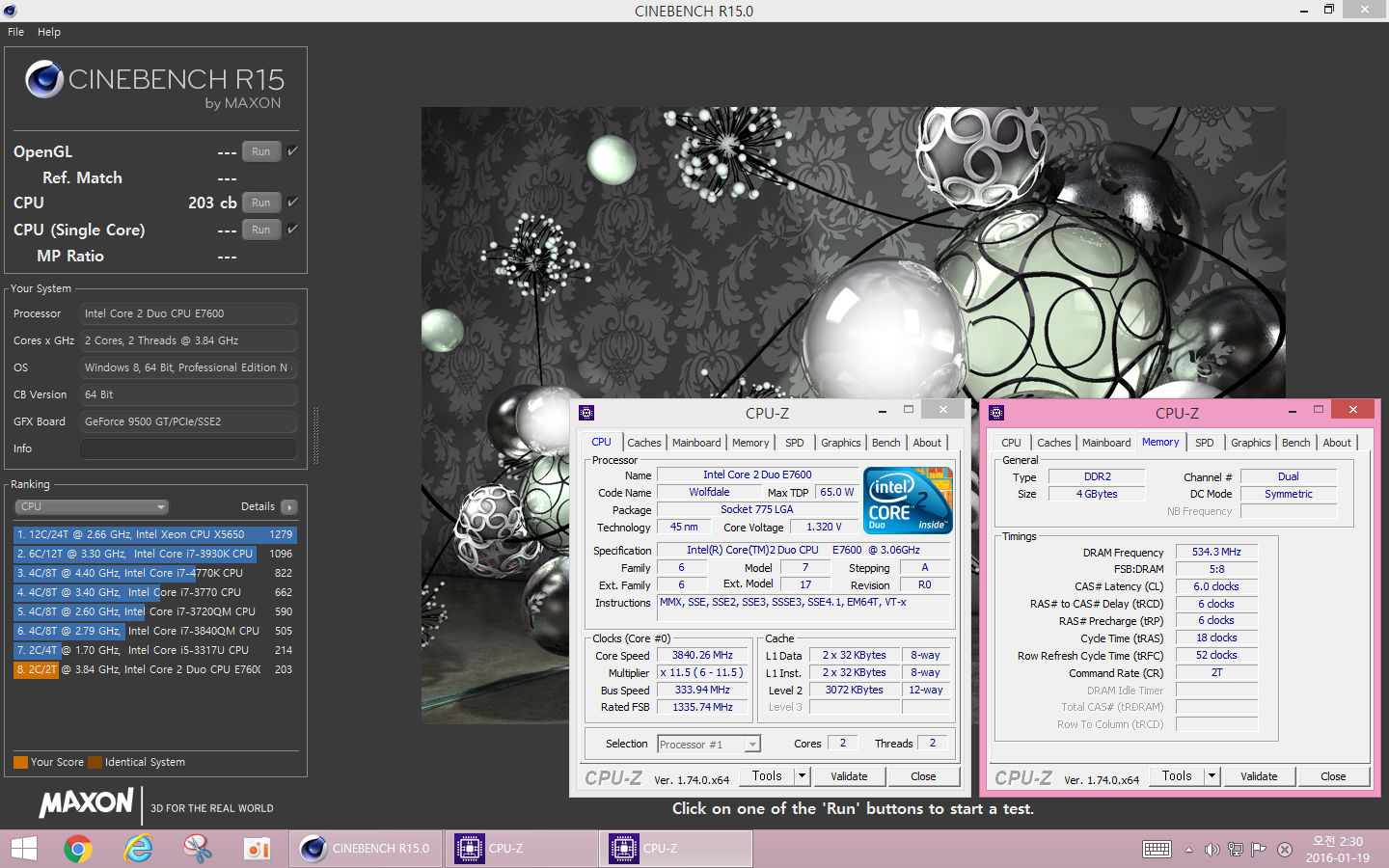The width and height of the screenshot is (1389, 868).
Task: Click the Details arrow button in Ranking
Action: (x=289, y=506)
